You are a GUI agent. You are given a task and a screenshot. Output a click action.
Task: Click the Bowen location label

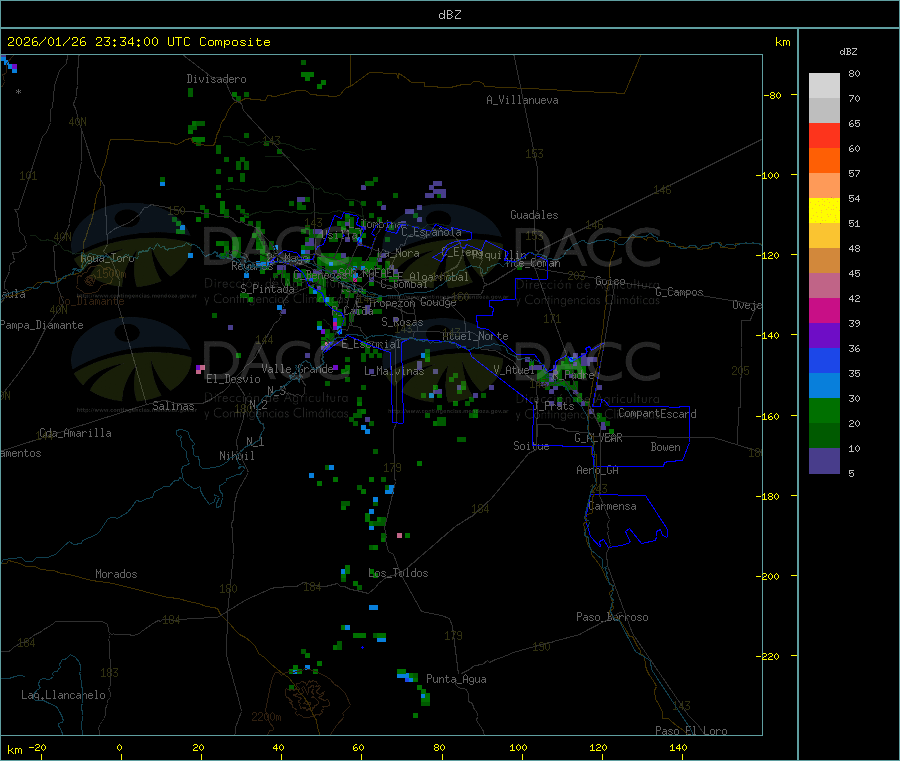(x=666, y=447)
